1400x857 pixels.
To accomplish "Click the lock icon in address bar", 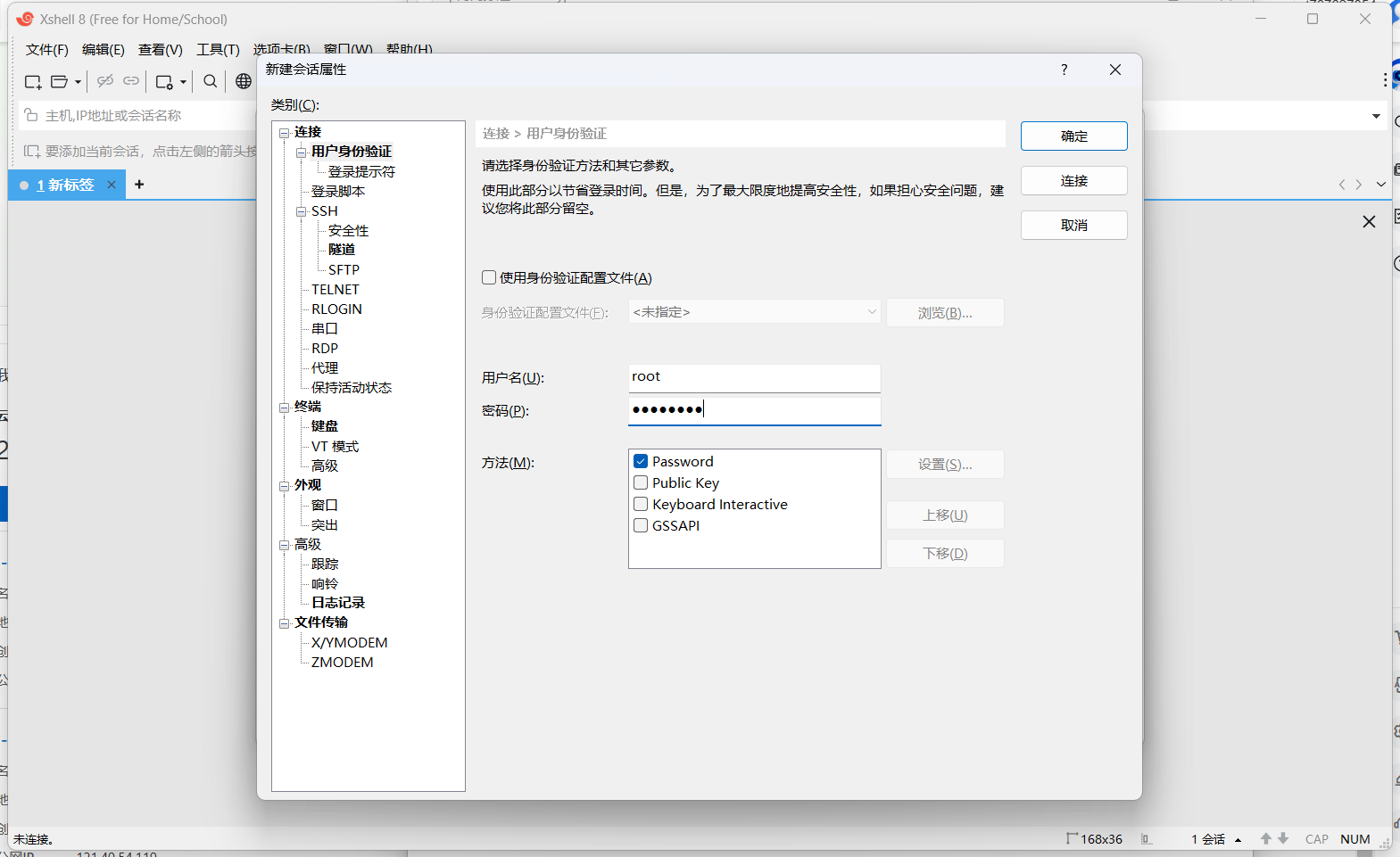I will point(31,115).
